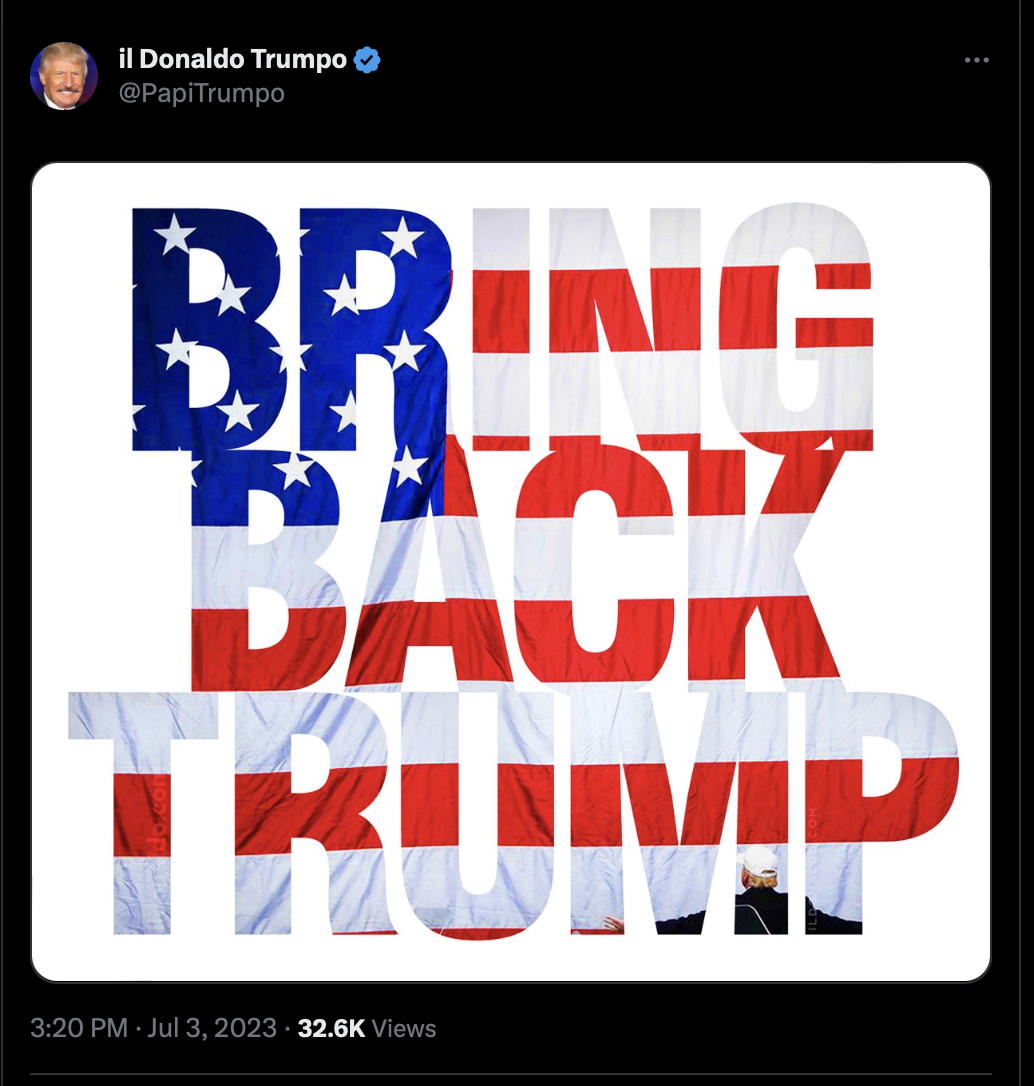Click the letter G in BRING
This screenshot has height=1086, width=1034.
[x=796, y=327]
